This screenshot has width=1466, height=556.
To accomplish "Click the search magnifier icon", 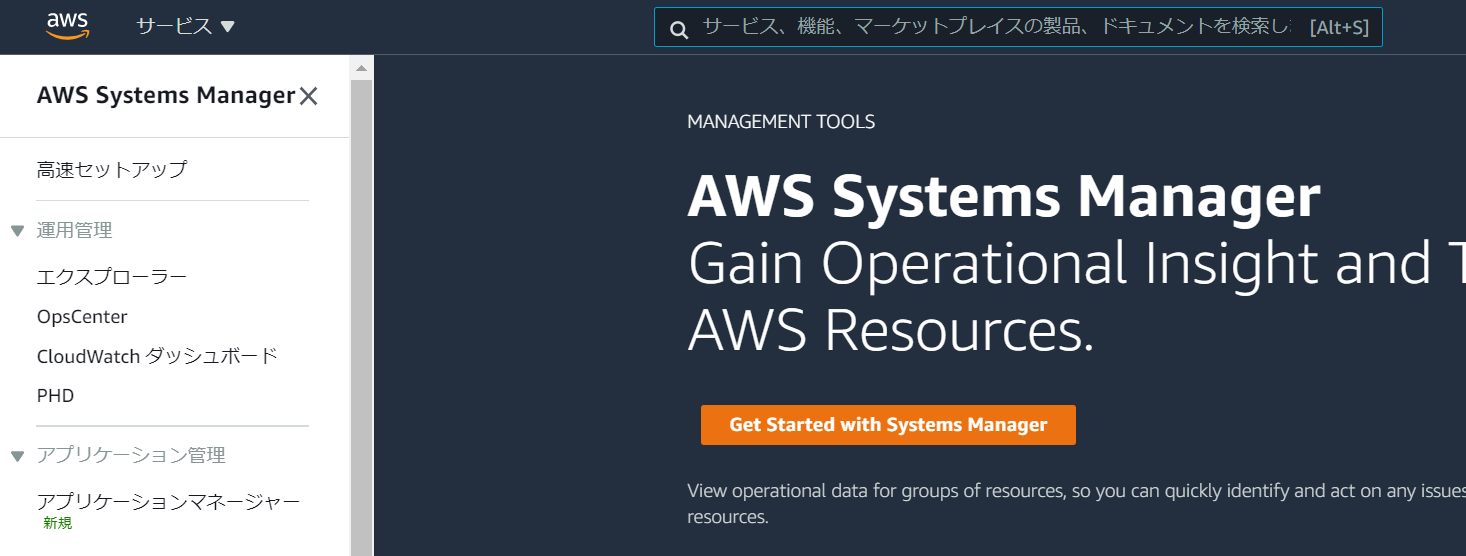I will (679, 29).
